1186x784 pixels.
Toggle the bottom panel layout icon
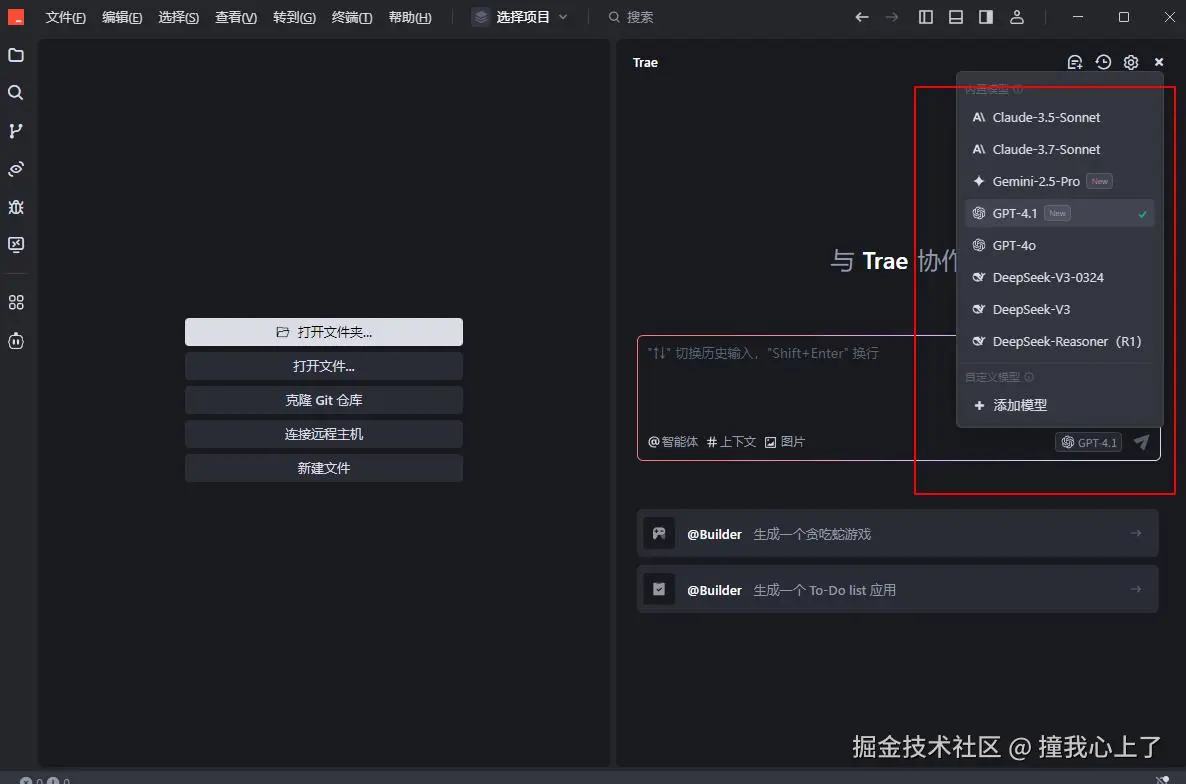pyautogui.click(x=956, y=17)
